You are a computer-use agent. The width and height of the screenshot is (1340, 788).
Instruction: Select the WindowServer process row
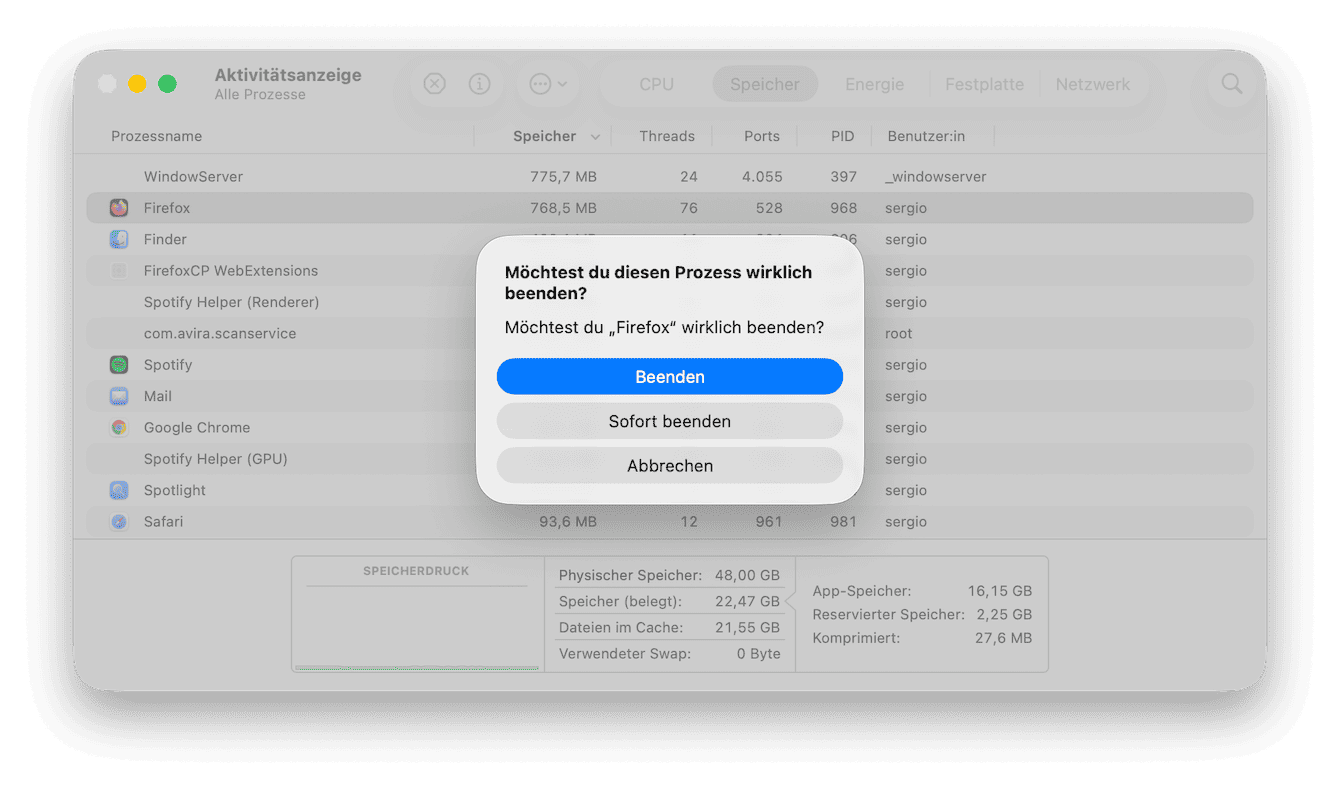[193, 177]
